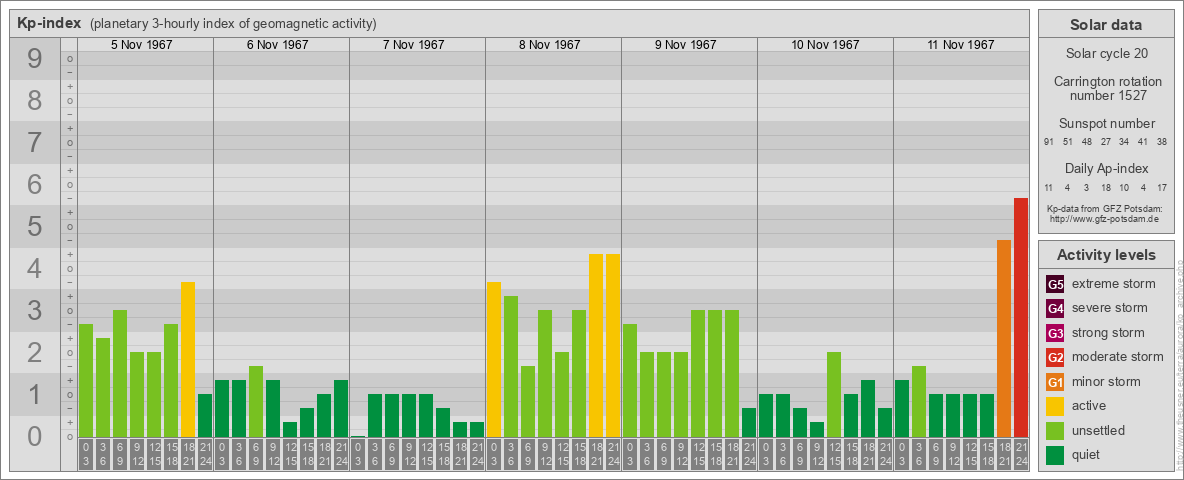Select the G1 minor storm legend swatch
Viewport: 1184px width, 480px height.
[1055, 381]
